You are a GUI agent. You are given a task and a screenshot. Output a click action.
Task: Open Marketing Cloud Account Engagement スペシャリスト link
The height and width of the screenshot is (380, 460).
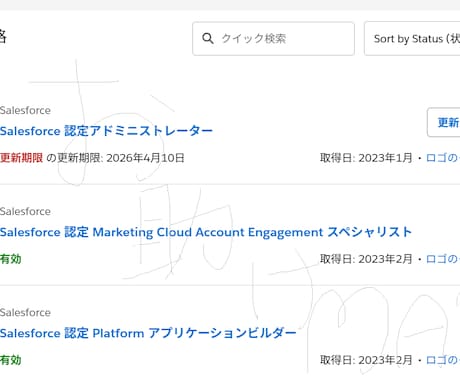pyautogui.click(x=206, y=232)
